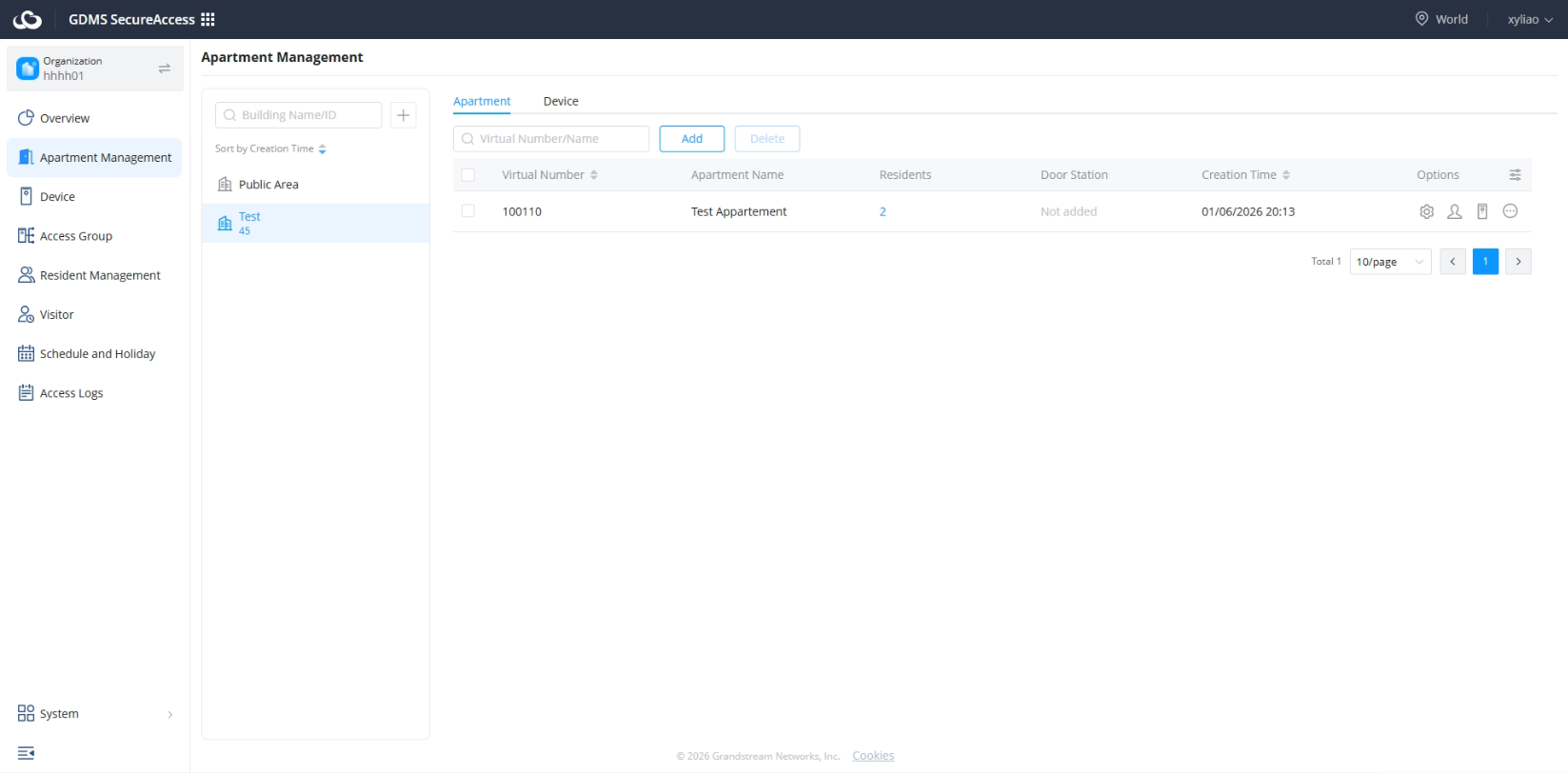Toggle Sort by Creation Time order

270,149
